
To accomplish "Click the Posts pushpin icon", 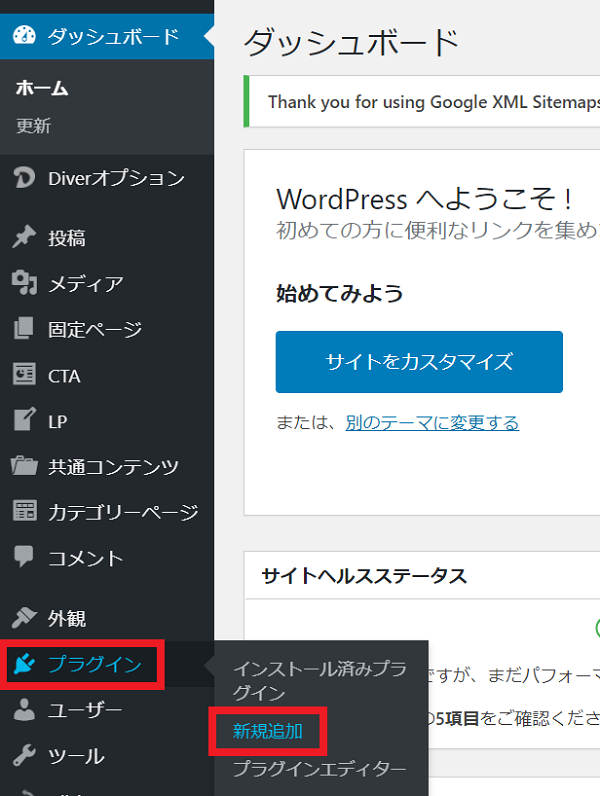I will [x=24, y=237].
